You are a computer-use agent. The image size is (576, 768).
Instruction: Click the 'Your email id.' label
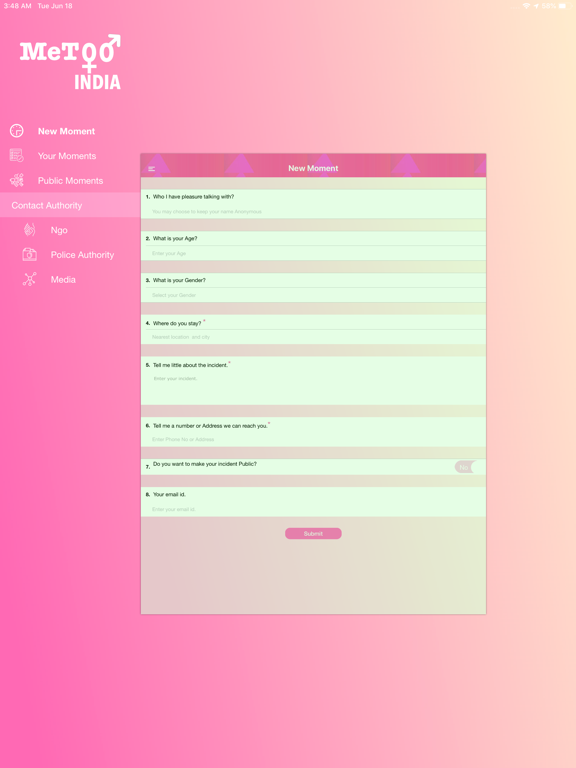(x=169, y=494)
